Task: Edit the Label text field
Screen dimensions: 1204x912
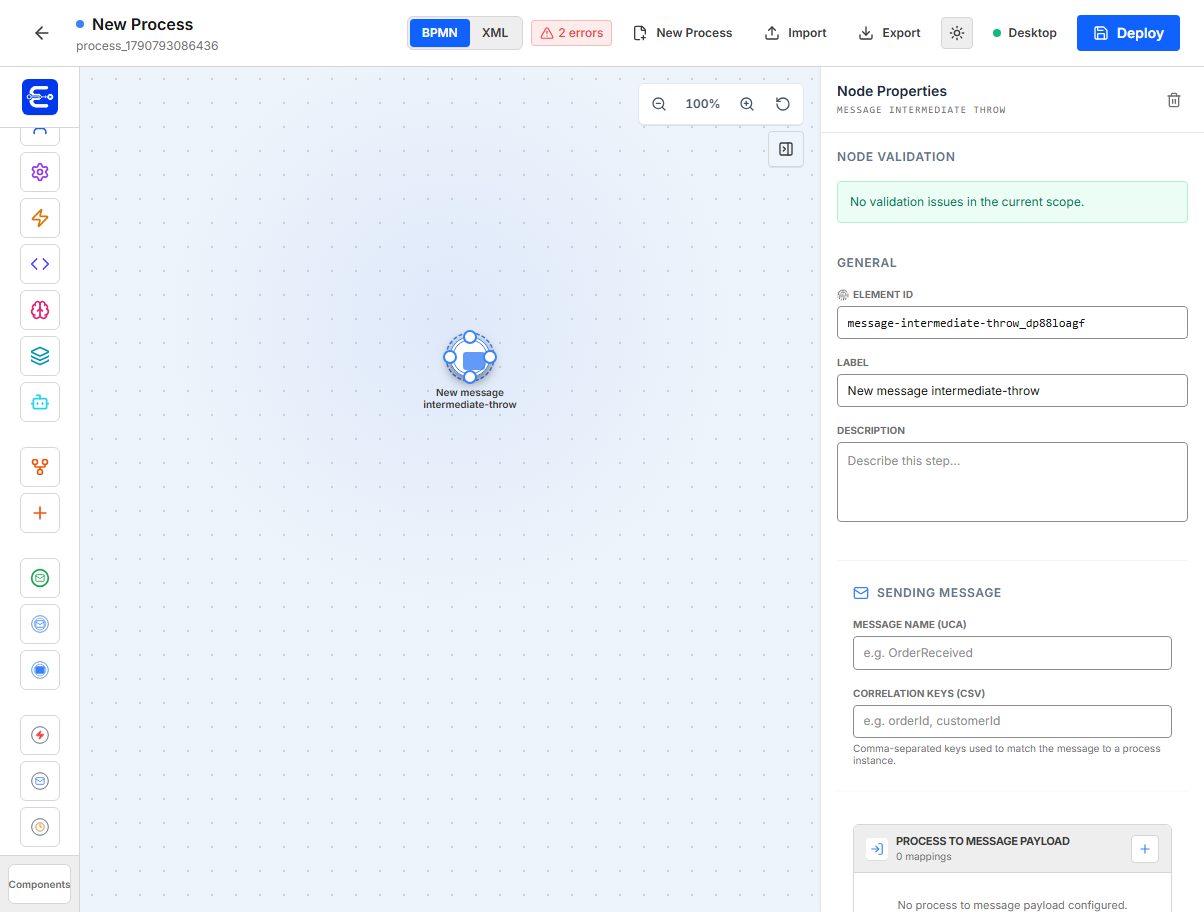Action: click(x=1012, y=391)
